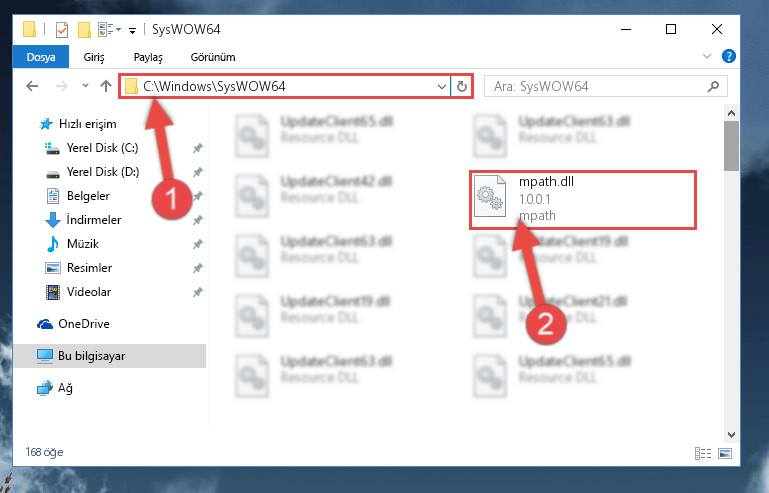The width and height of the screenshot is (769, 493).
Task: Go back with the left arrow
Action: click(x=32, y=86)
